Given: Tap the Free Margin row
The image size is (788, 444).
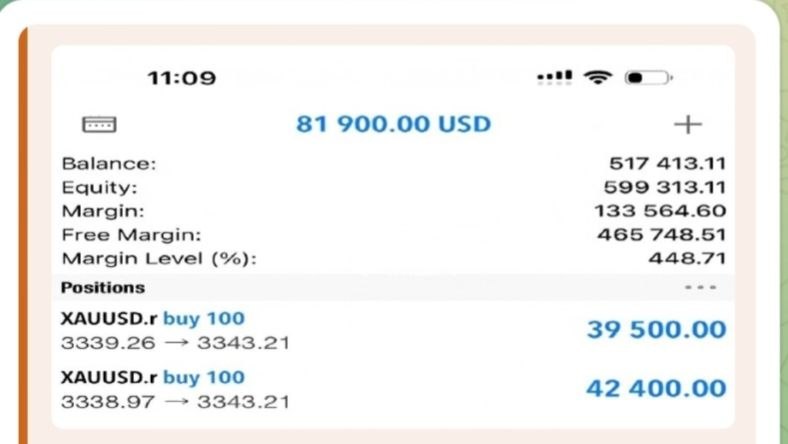Looking at the screenshot, I should pyautogui.click(x=393, y=235).
